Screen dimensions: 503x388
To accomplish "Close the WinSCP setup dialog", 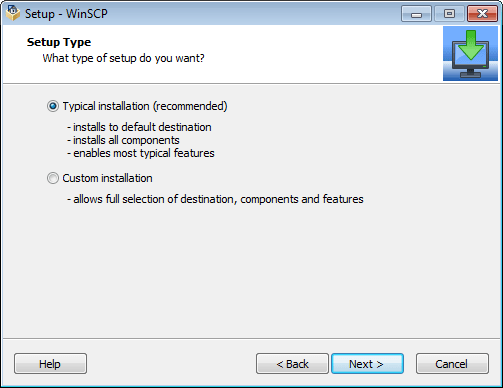I will 482,14.
